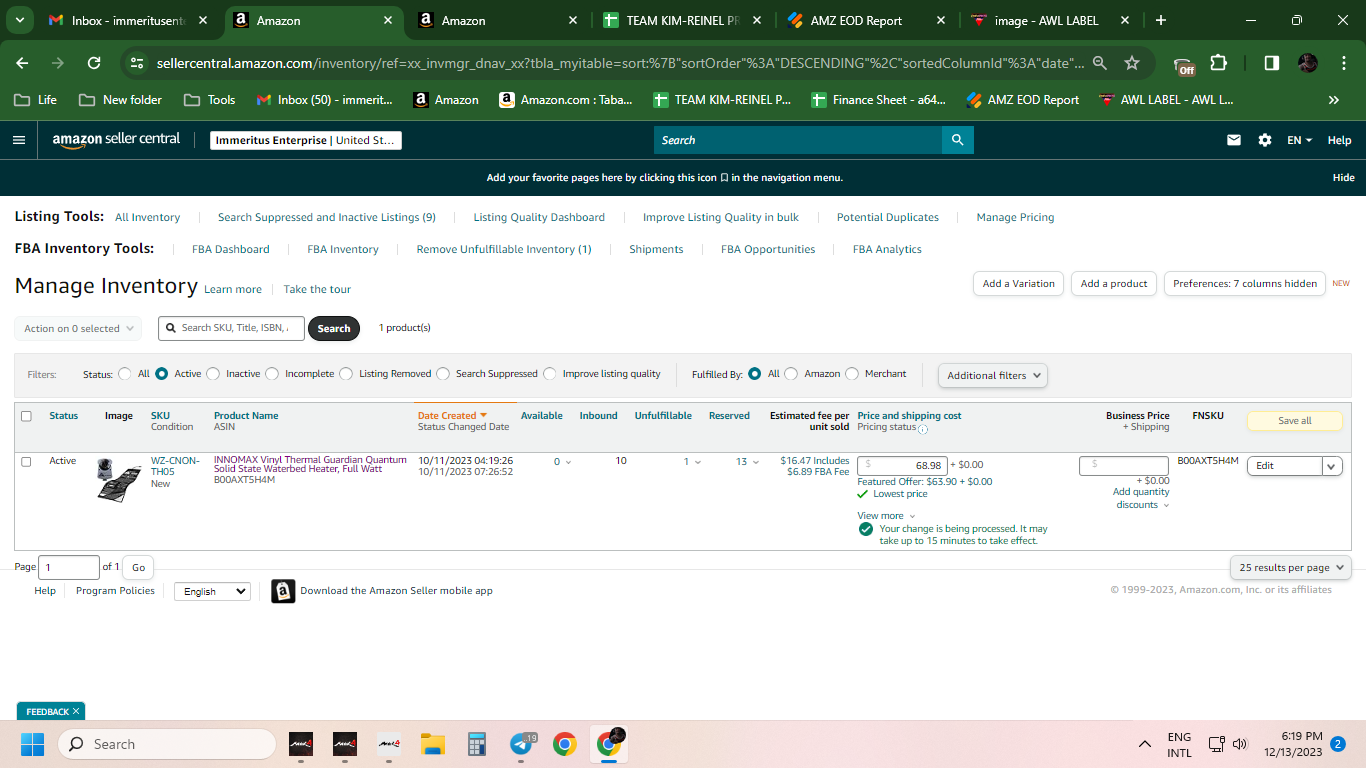The image size is (1366, 768).
Task: Sort by Date Created column header
Action: [452, 416]
